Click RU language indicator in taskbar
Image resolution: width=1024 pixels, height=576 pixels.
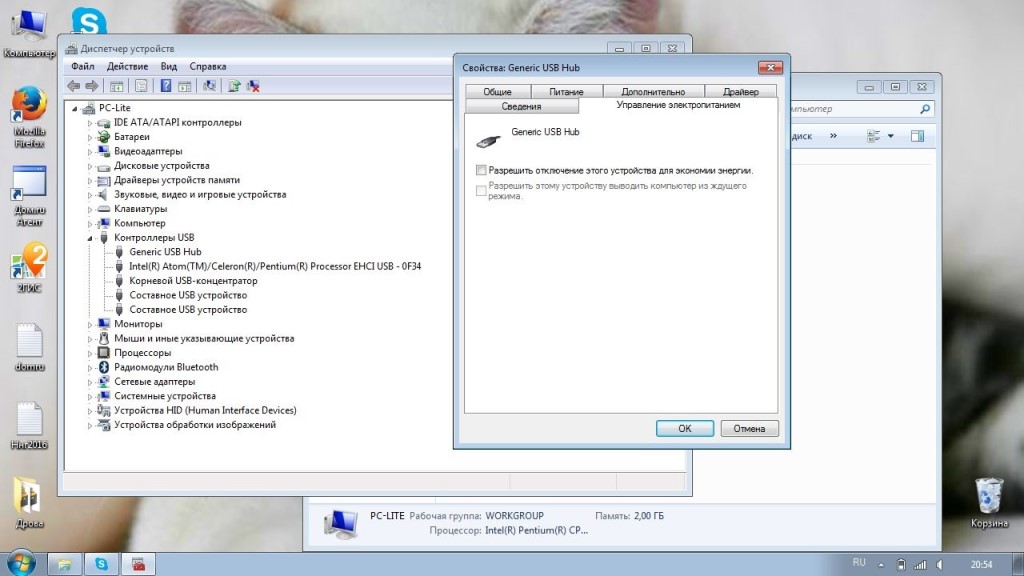(859, 563)
